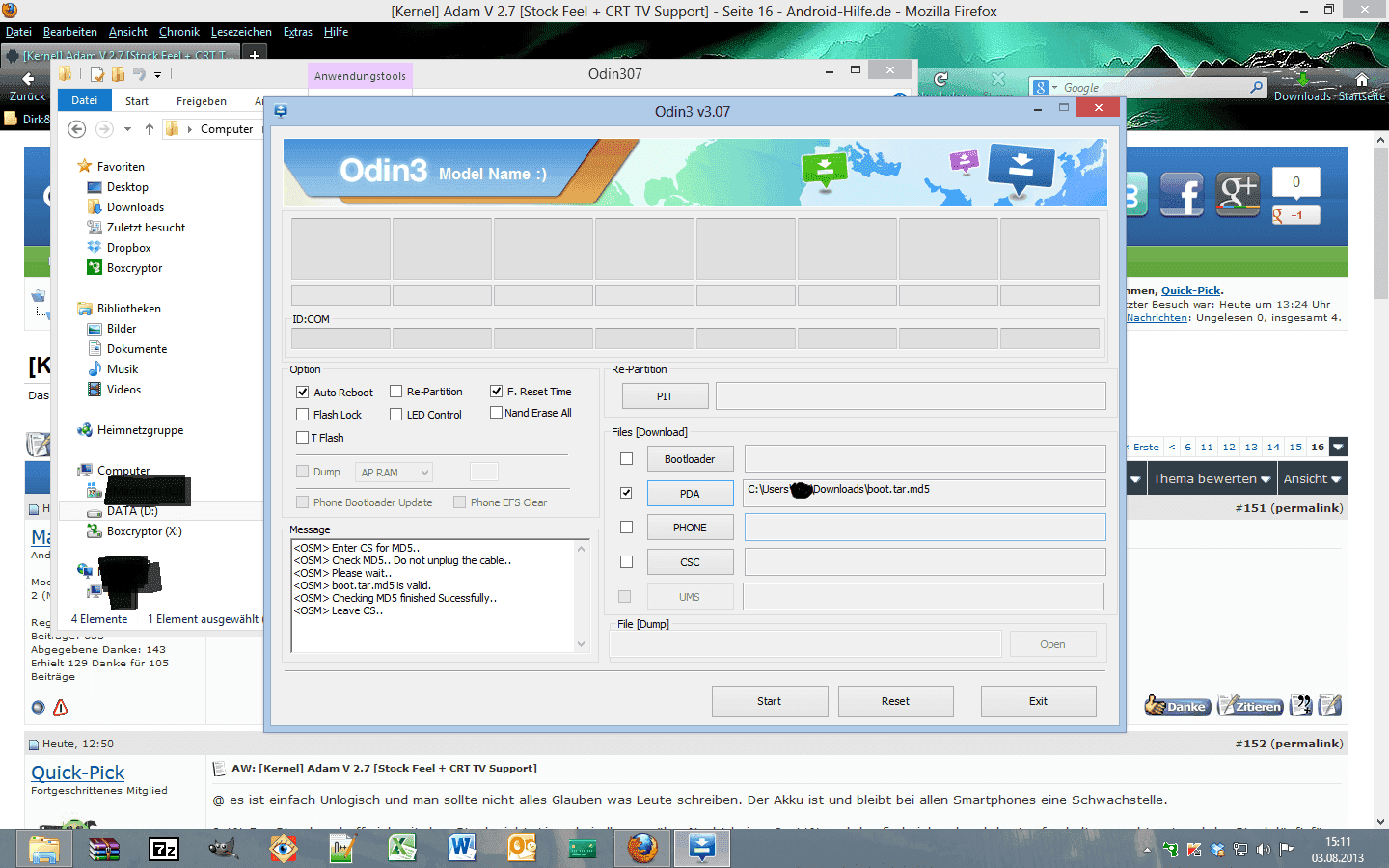Click the report warning triangle icon
1389x868 pixels.
point(60,707)
